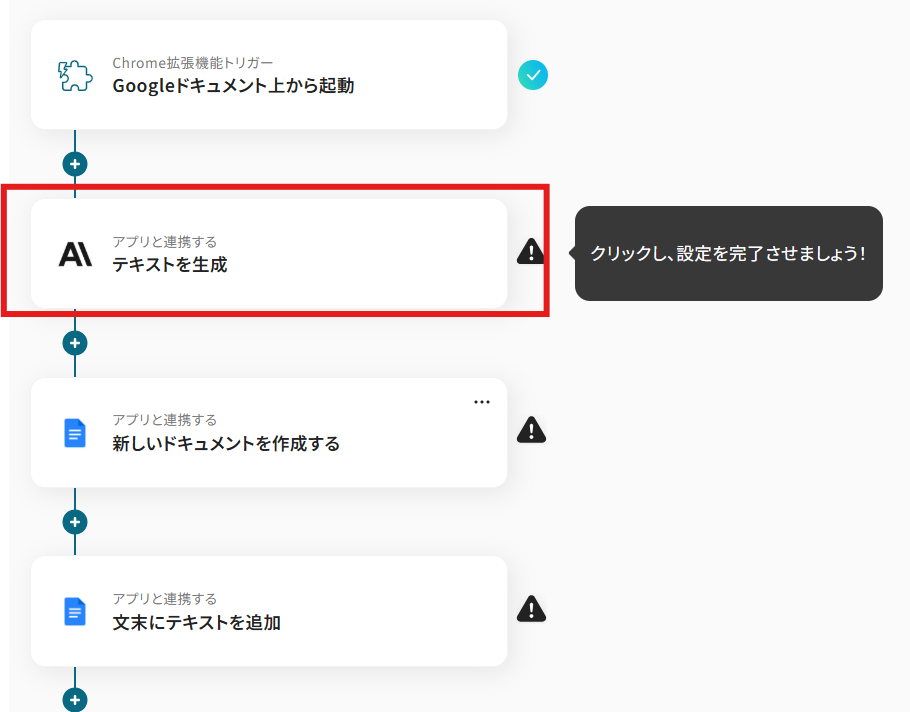Add a step below the Chrome trigger
The height and width of the screenshot is (712, 910).
(75, 163)
